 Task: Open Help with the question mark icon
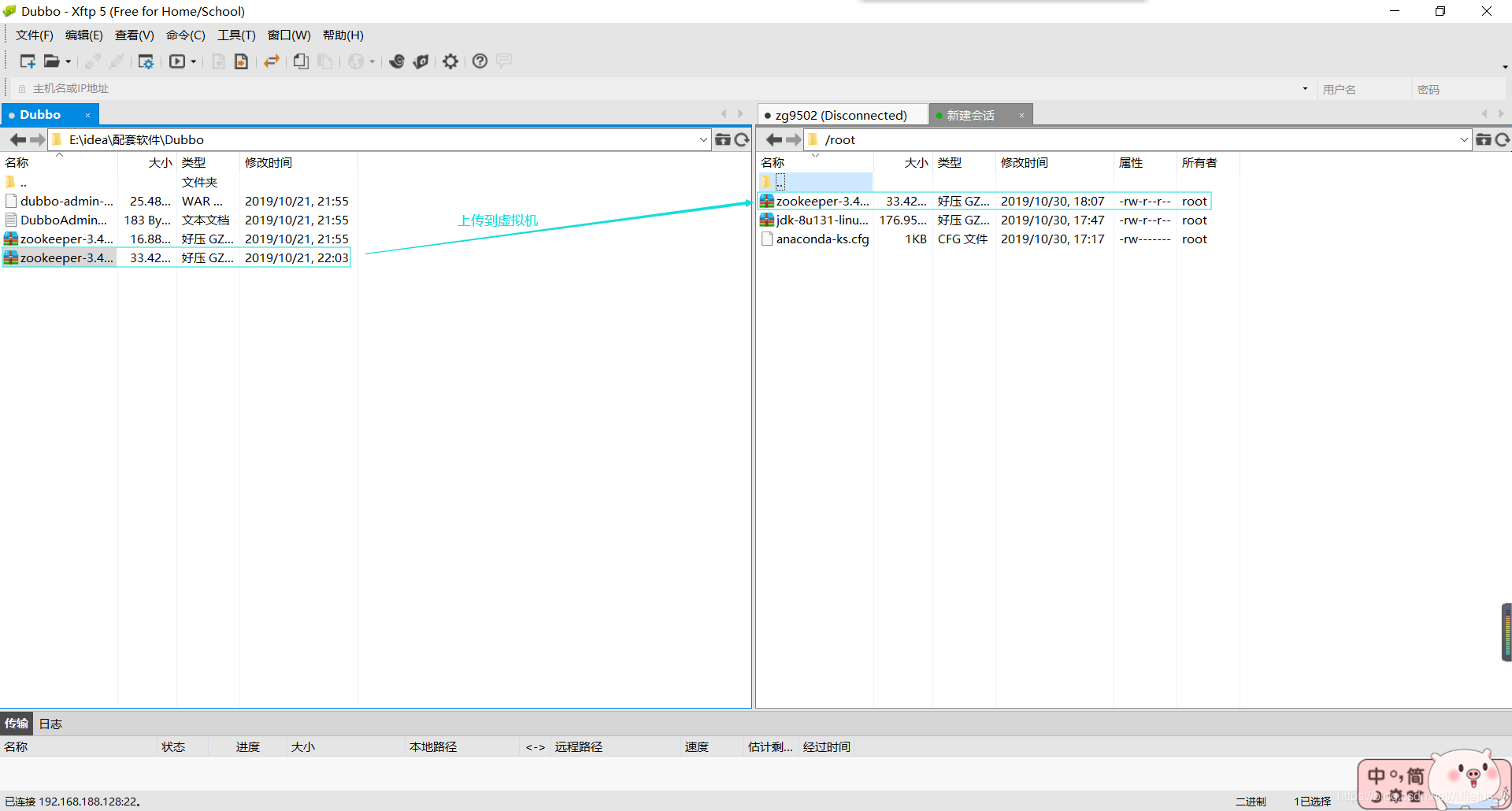(x=480, y=61)
